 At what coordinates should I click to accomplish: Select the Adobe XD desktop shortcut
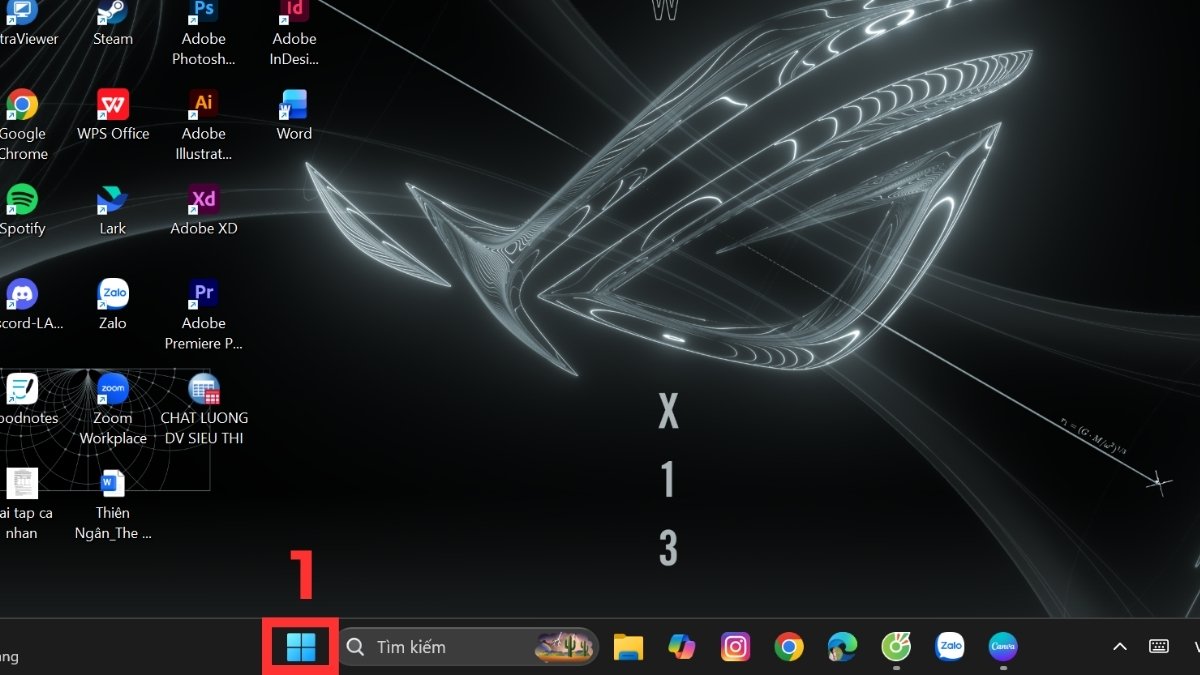(203, 210)
